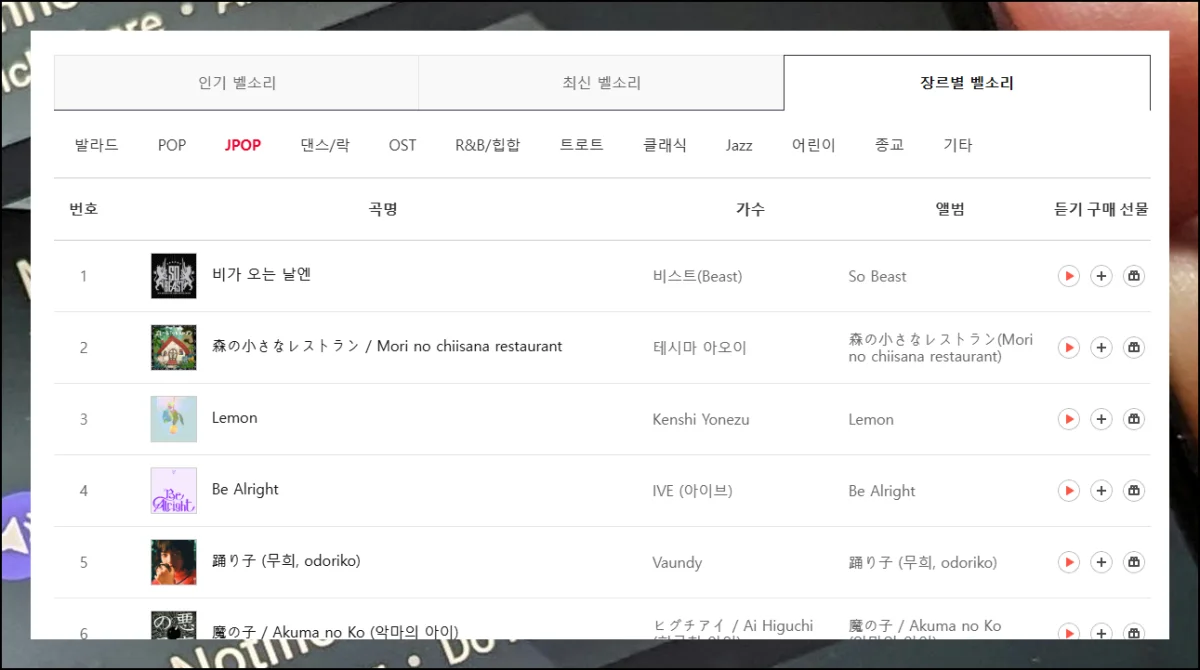
Task: Add 비가 오는 날엔 to purchase
Action: pos(1101,276)
